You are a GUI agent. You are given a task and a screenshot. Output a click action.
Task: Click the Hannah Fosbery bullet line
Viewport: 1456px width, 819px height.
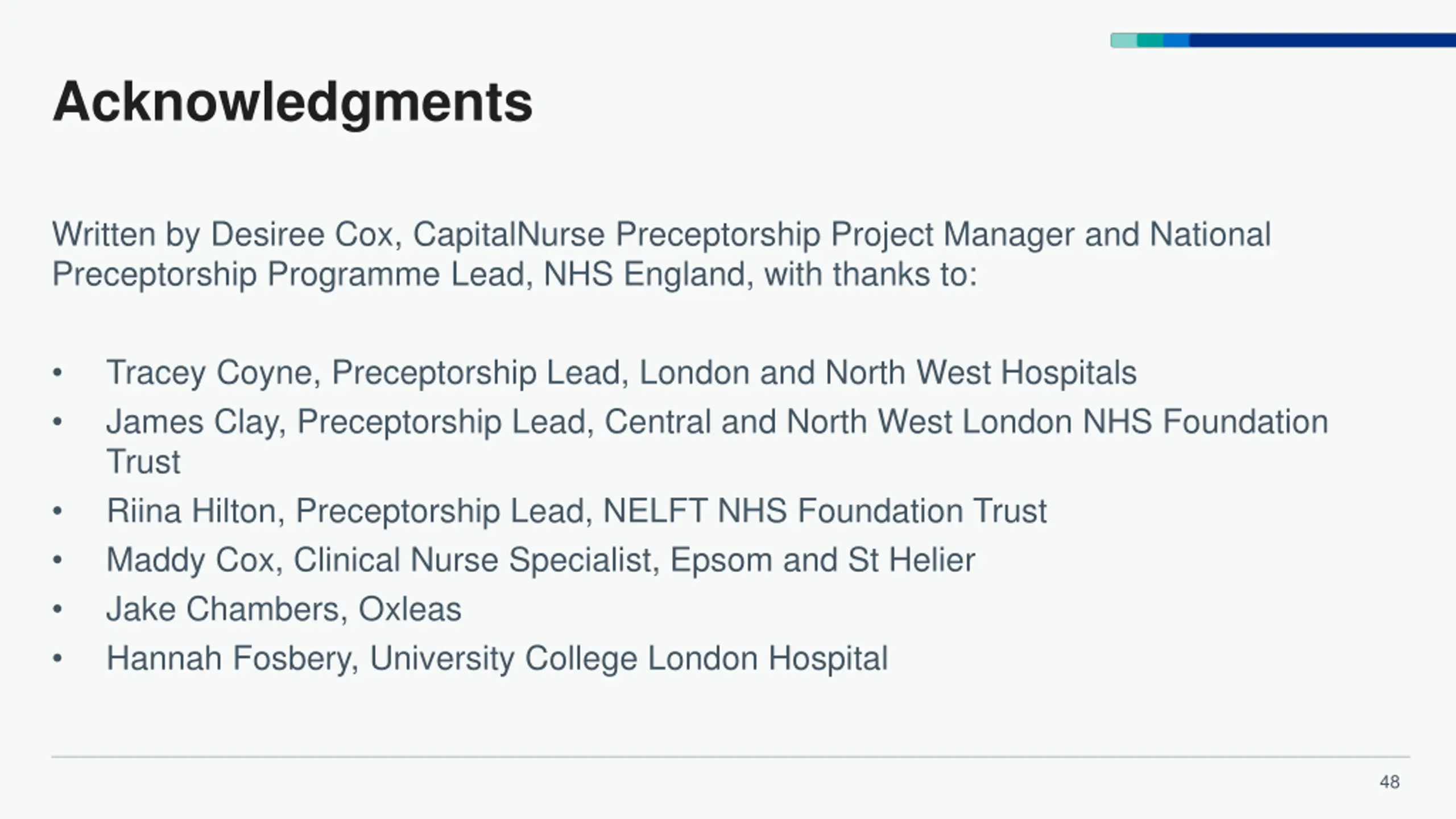[497, 659]
